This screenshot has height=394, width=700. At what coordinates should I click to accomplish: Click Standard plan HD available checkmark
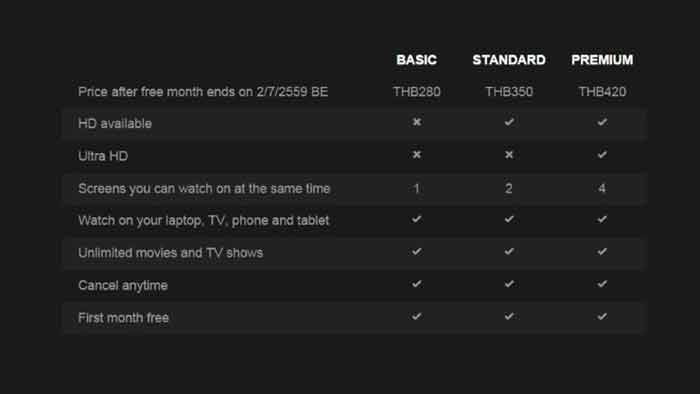[509, 122]
